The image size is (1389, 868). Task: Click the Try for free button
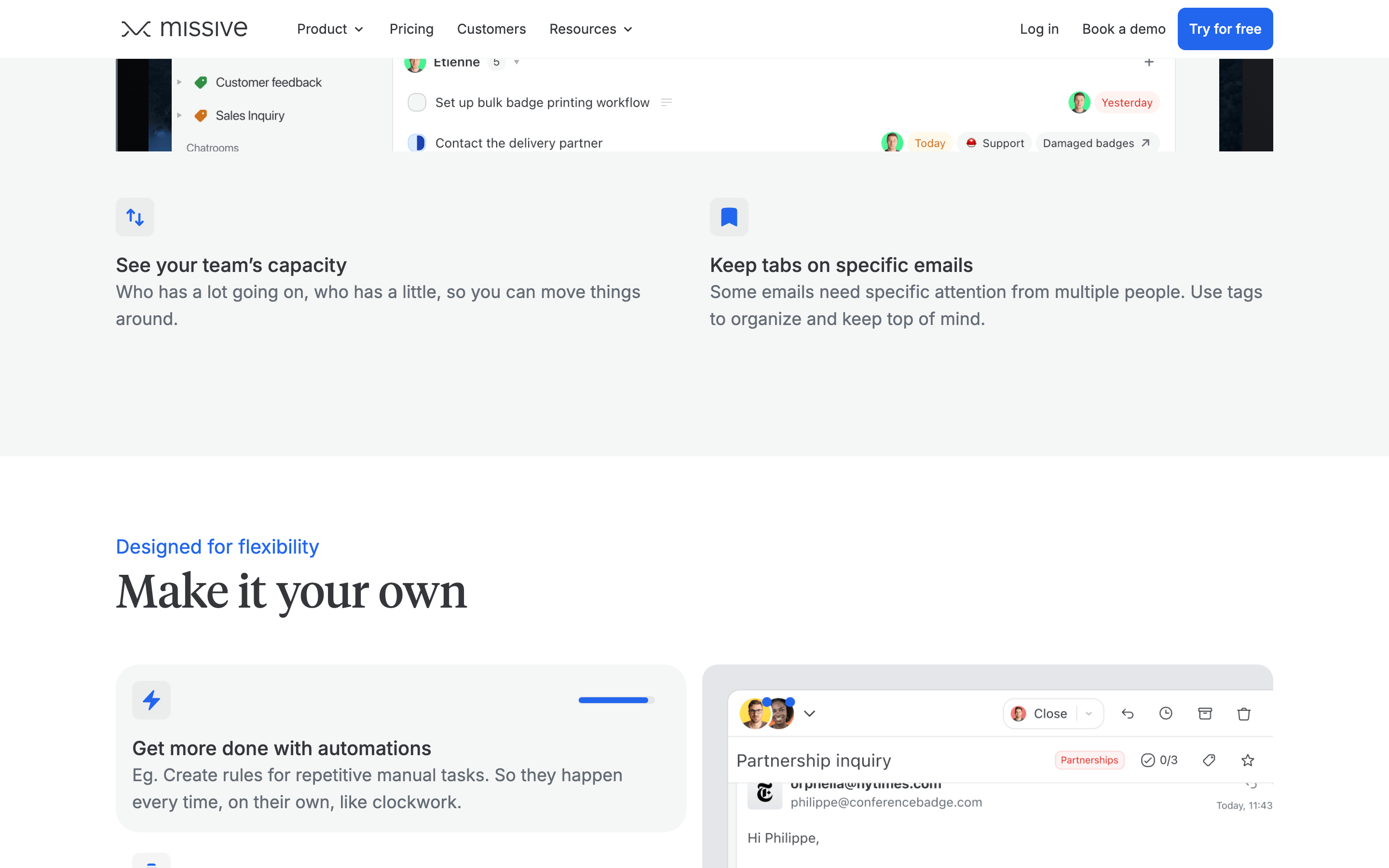[x=1225, y=29]
